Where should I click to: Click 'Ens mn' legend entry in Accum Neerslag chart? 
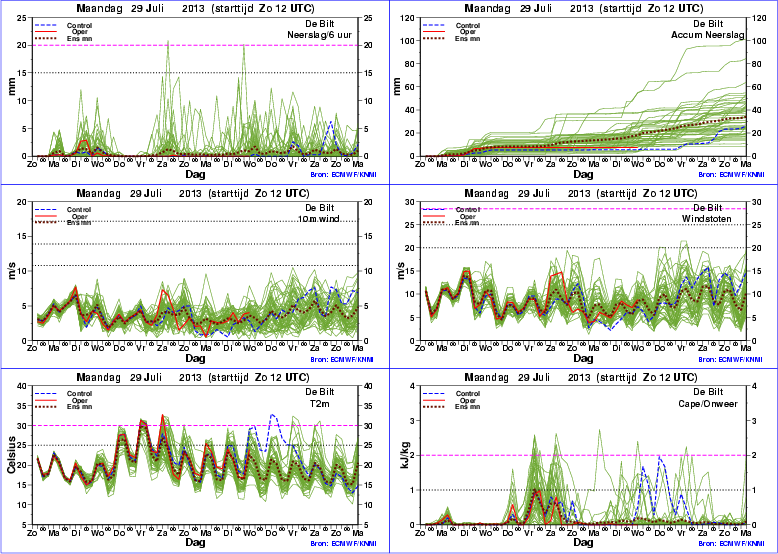tap(467, 39)
